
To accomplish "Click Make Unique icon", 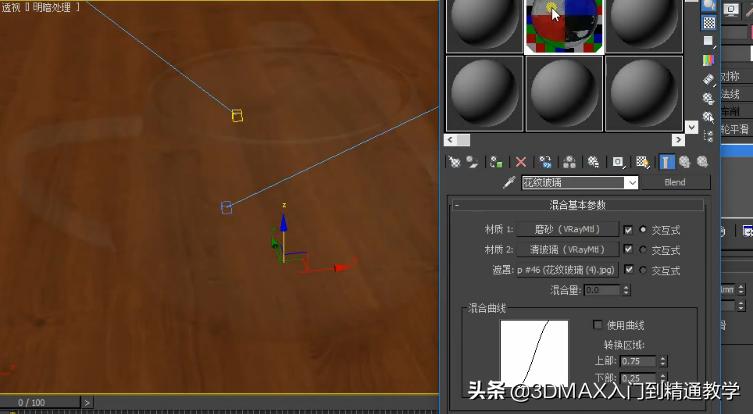I will pyautogui.click(x=570, y=162).
